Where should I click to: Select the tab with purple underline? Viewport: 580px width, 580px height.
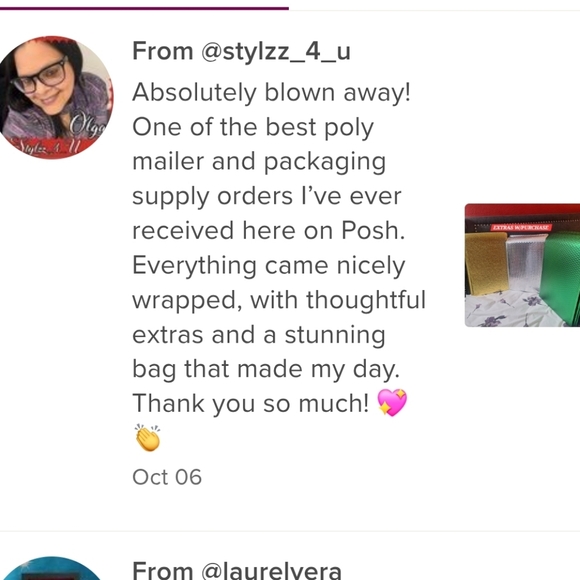(144, 8)
